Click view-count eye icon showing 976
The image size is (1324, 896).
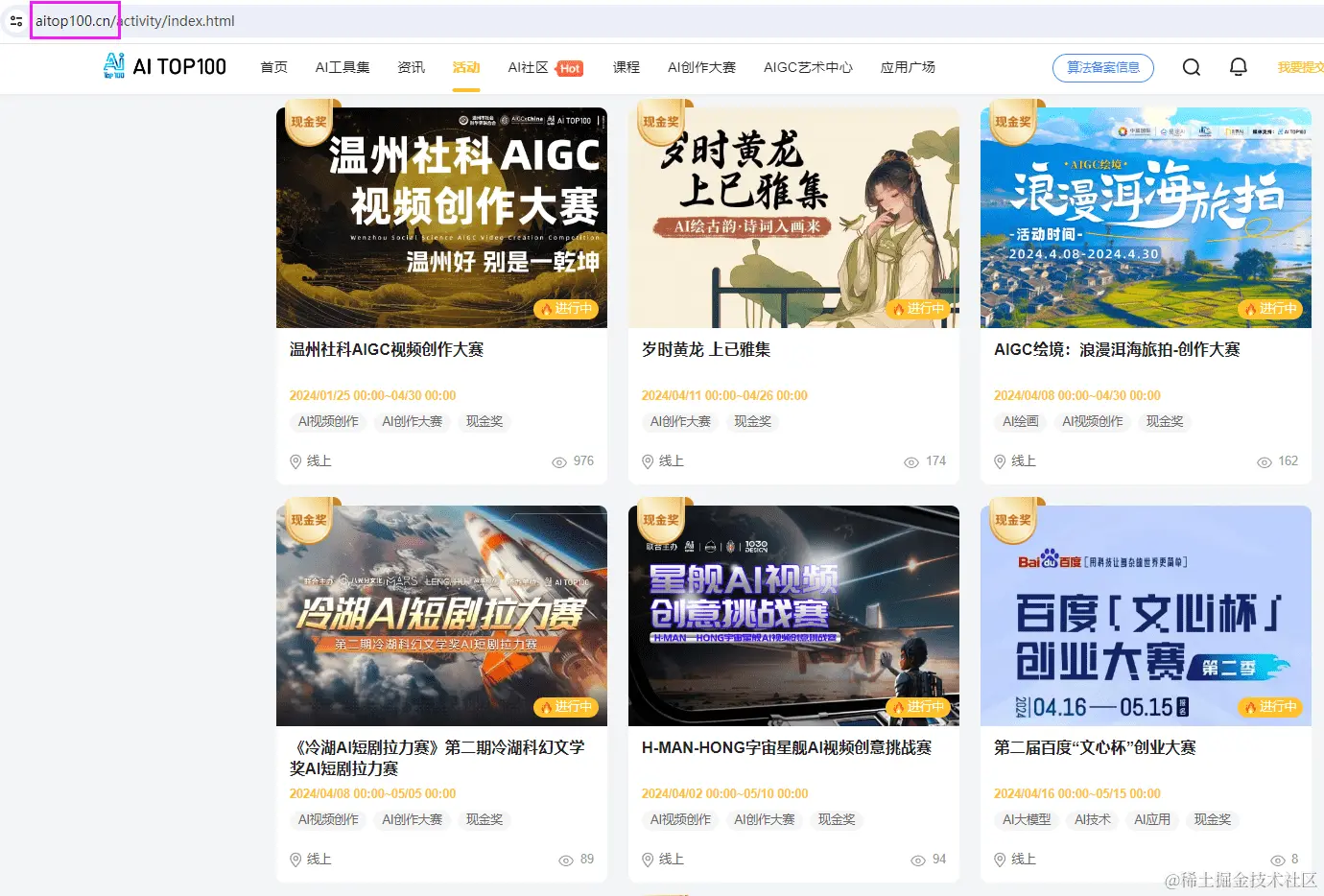pos(559,462)
